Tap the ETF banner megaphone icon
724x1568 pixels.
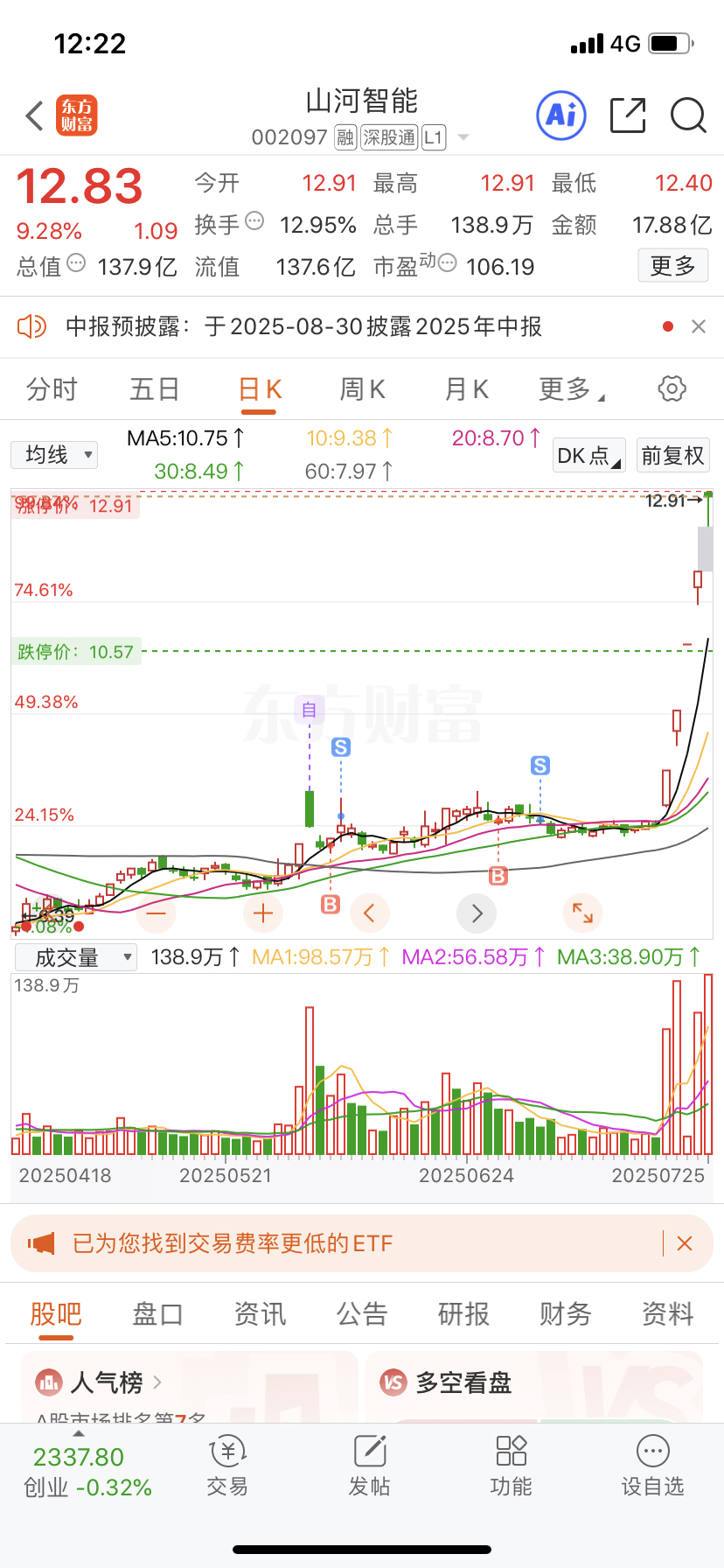click(x=41, y=1243)
